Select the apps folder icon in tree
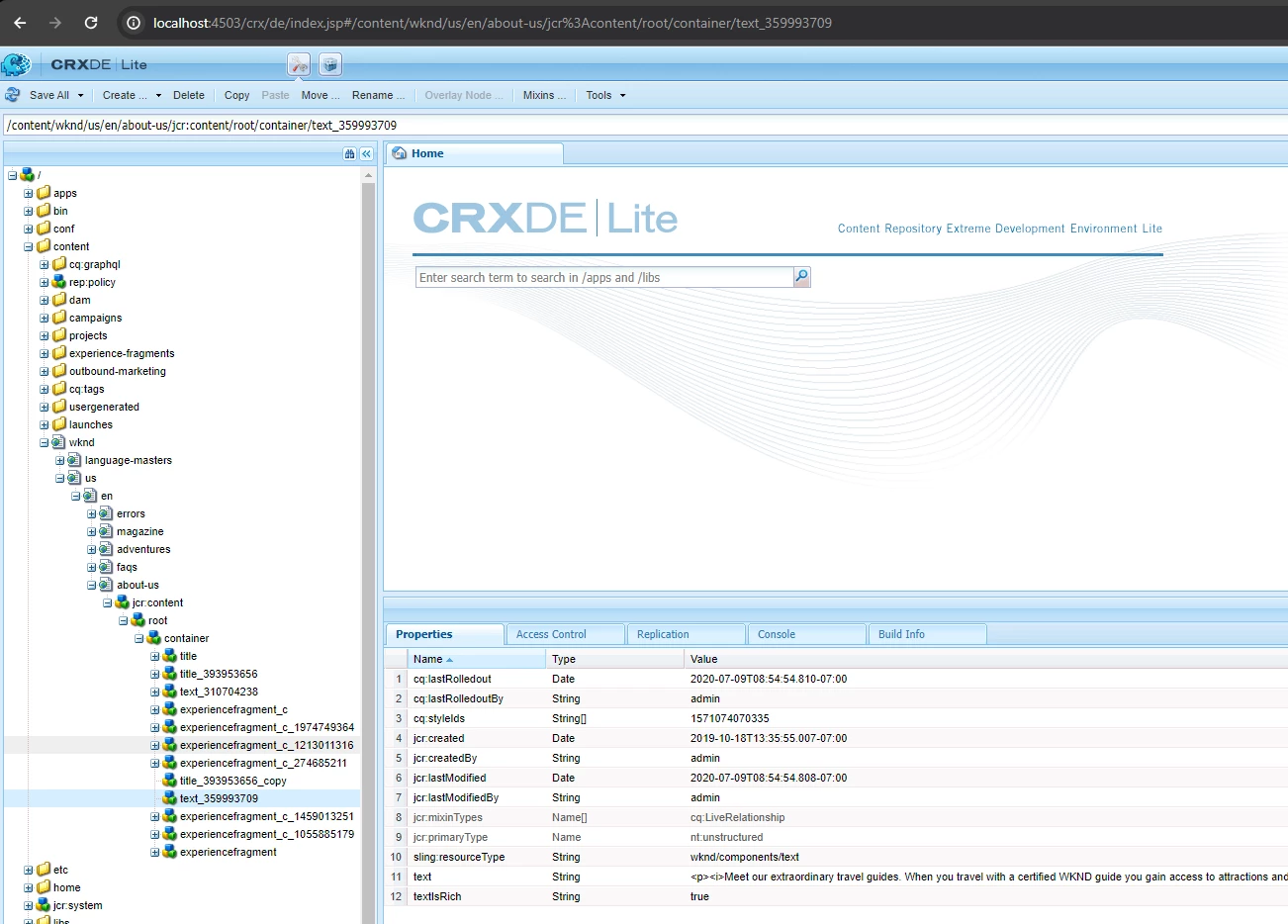Viewport: 1288px width, 924px height. click(44, 193)
